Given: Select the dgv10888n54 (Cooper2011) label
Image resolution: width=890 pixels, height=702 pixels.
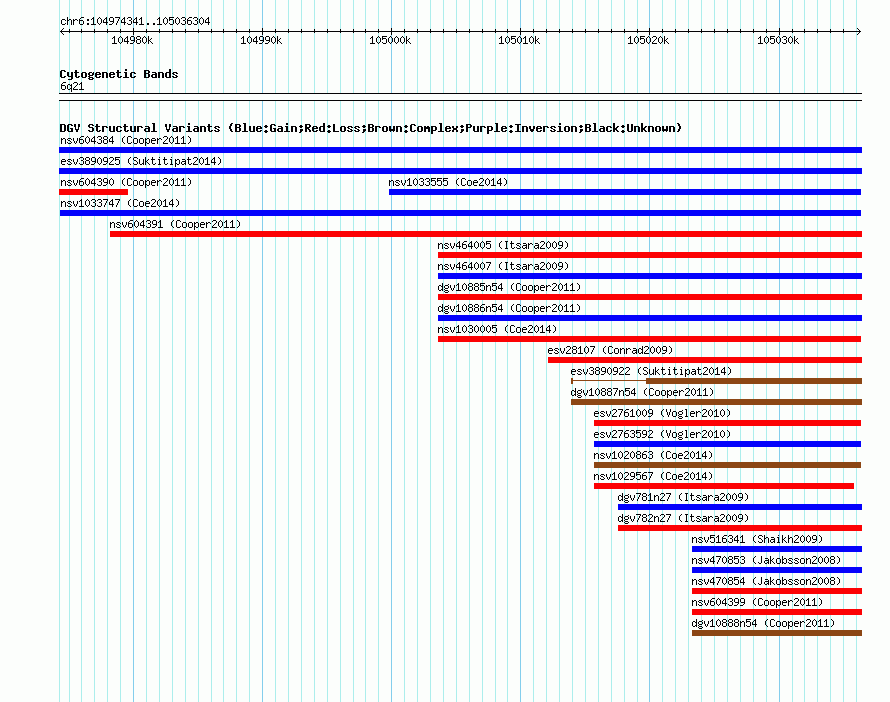Looking at the screenshot, I should 763,623.
